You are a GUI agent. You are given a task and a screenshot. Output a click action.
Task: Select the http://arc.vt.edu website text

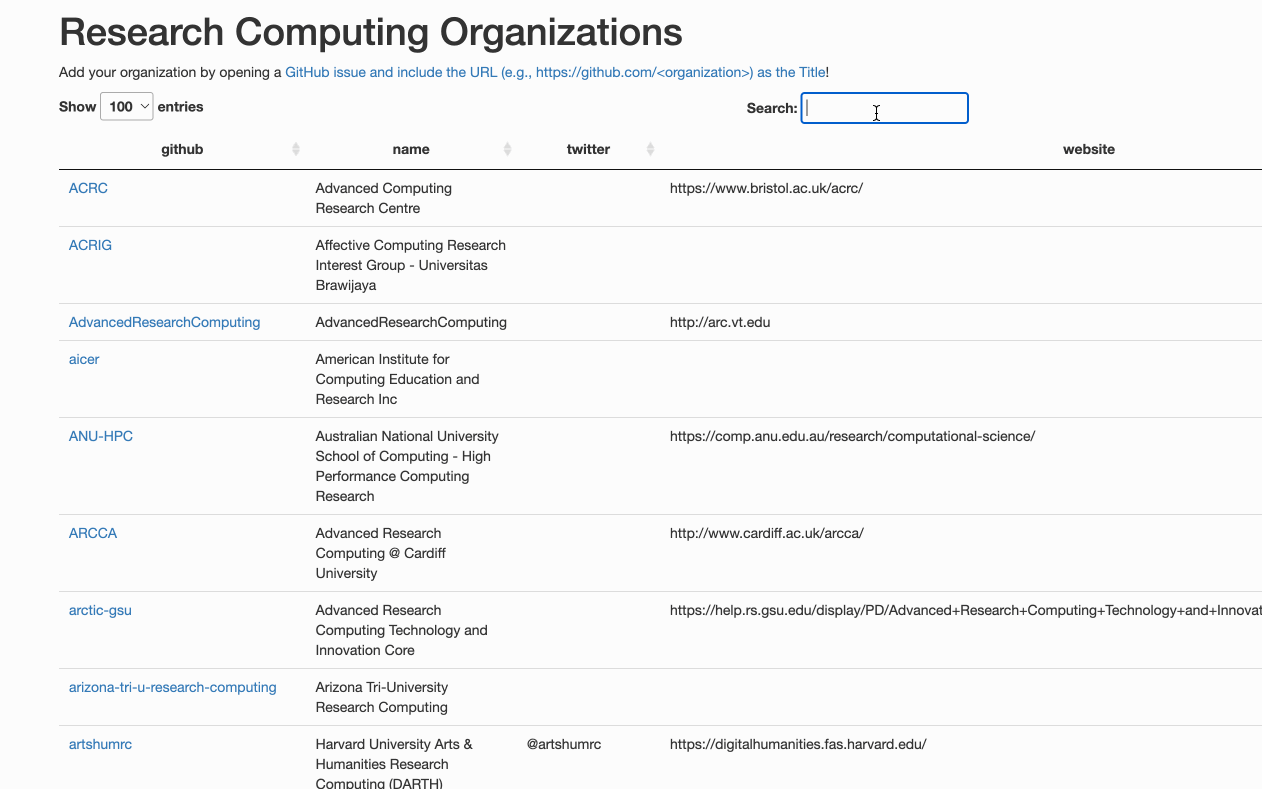[720, 322]
